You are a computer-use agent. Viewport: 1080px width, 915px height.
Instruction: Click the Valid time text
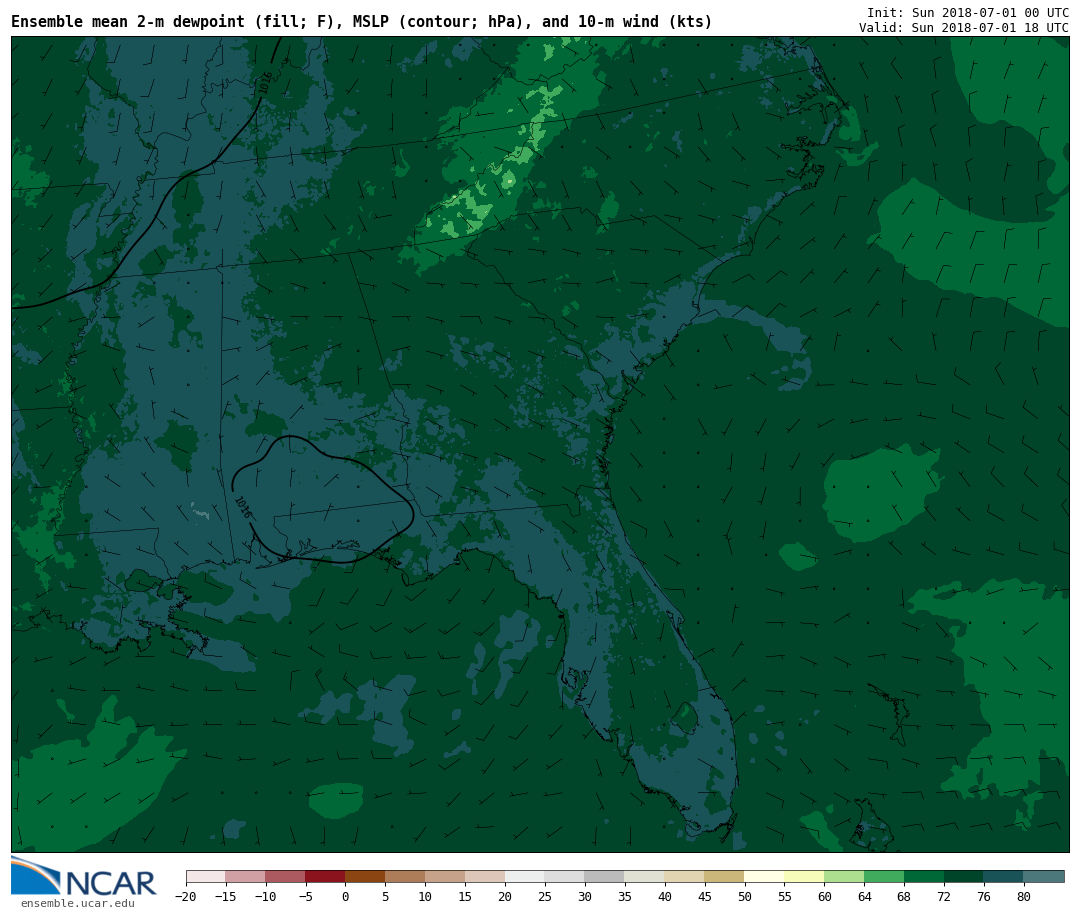[x=963, y=28]
